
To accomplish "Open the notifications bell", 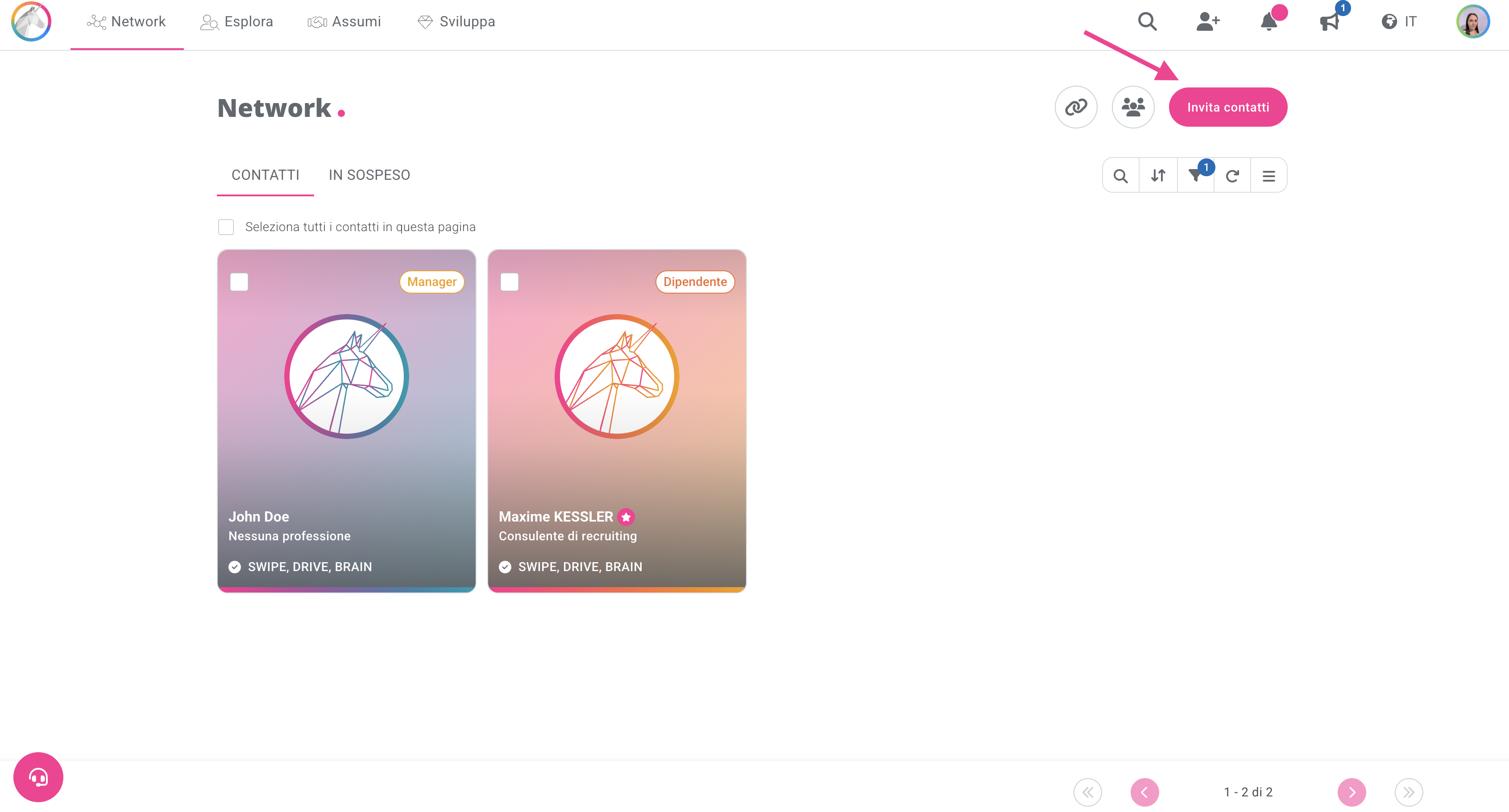I will coord(1269,22).
